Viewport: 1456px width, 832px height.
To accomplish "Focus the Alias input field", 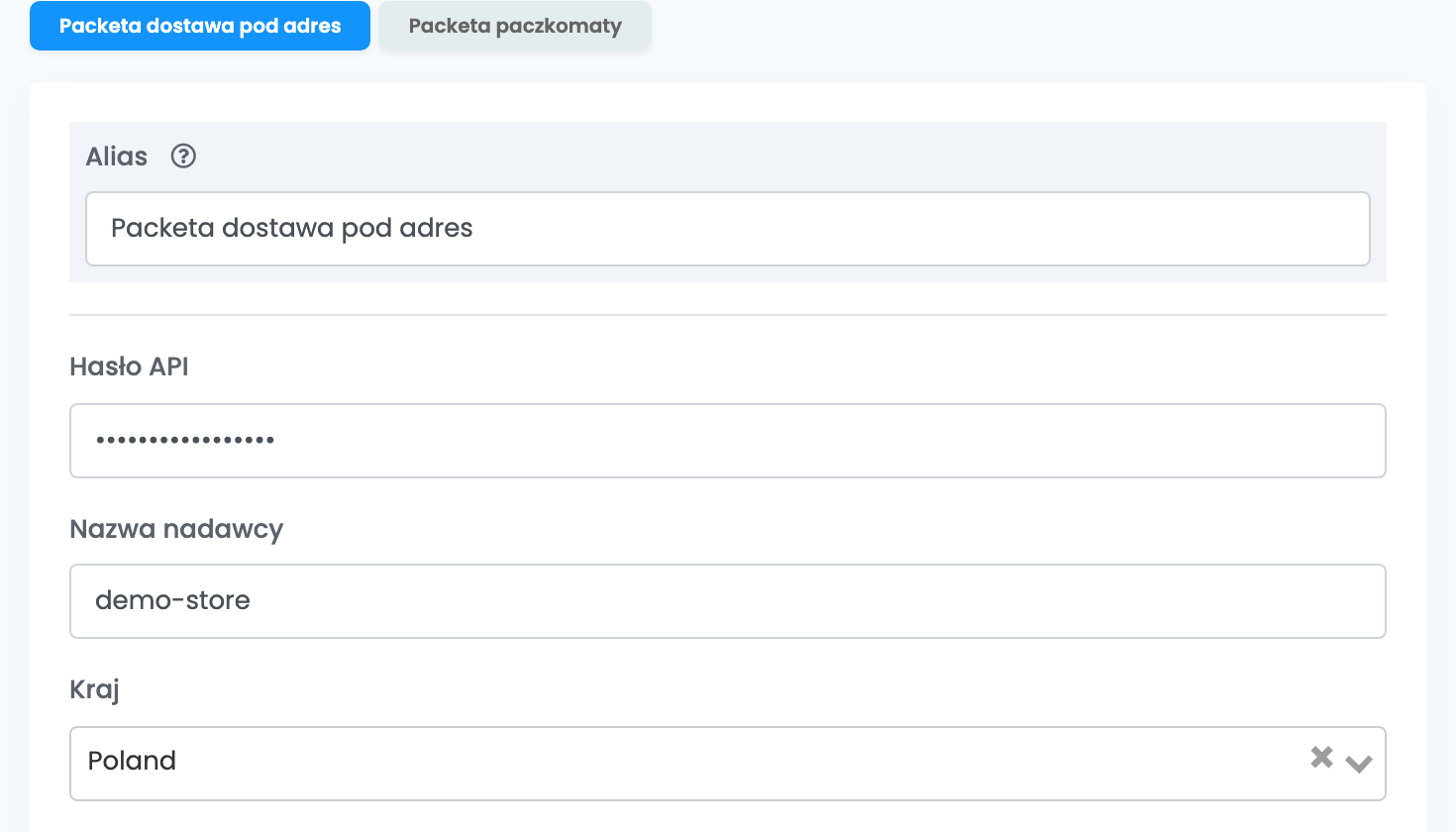I will click(728, 229).
